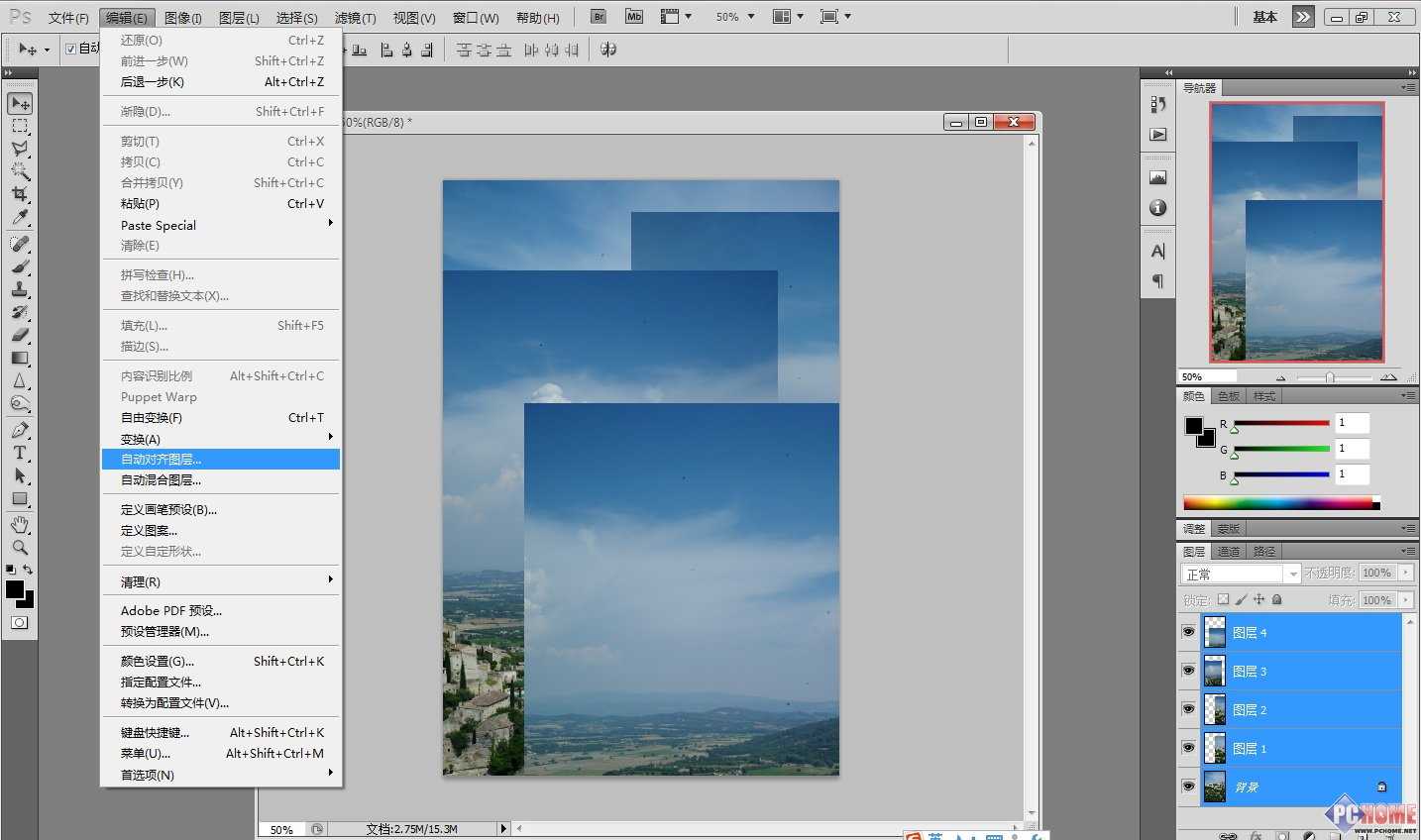
Task: Open the 文件(F) menu
Action: (68, 18)
